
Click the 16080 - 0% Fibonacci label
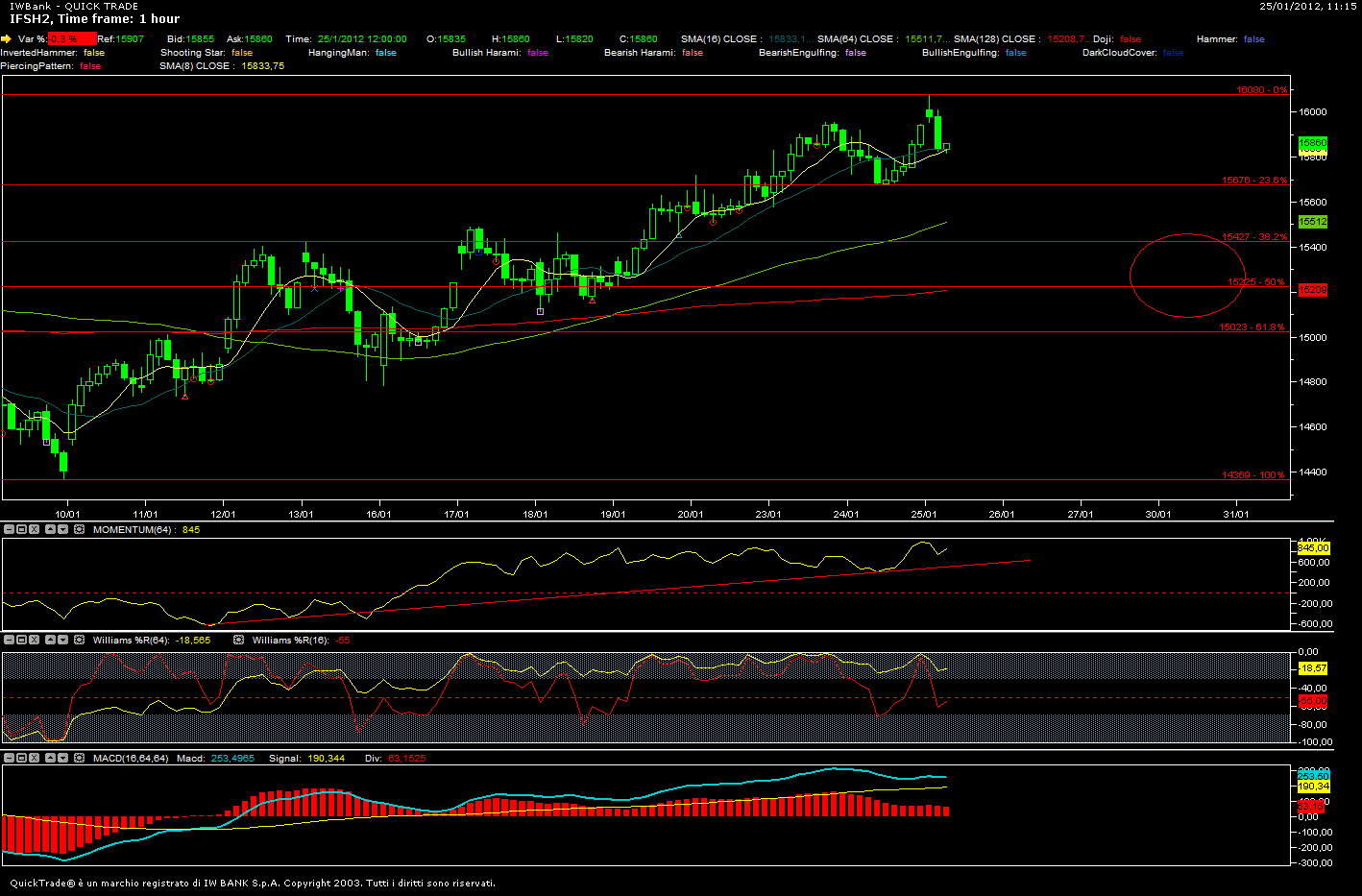coord(1261,90)
